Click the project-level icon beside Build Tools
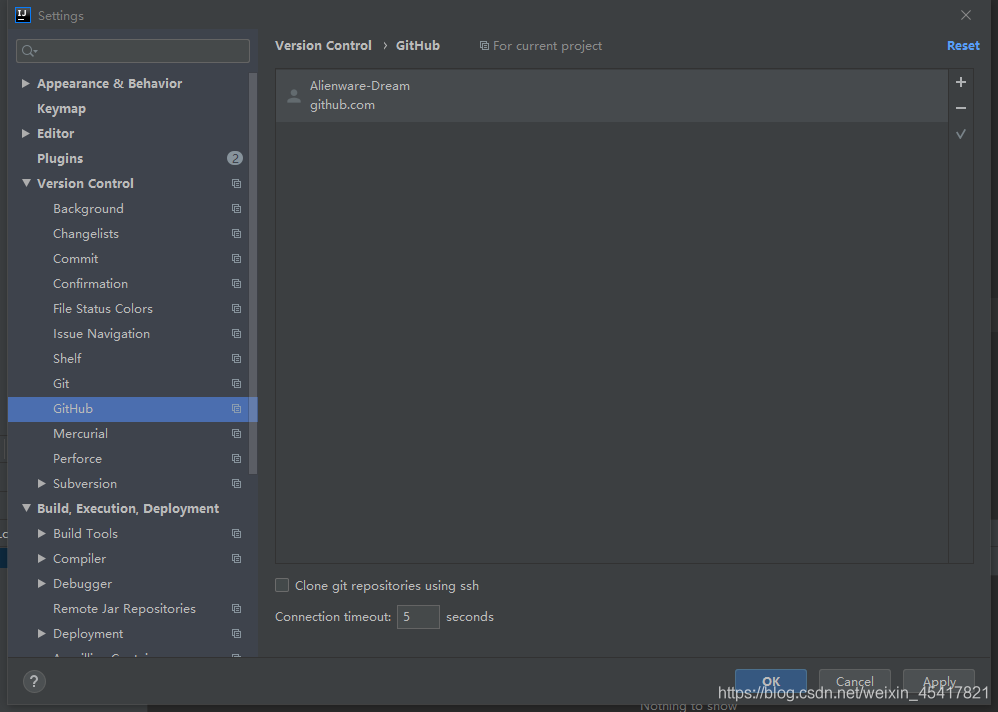The height and width of the screenshot is (712, 998). 236,533
